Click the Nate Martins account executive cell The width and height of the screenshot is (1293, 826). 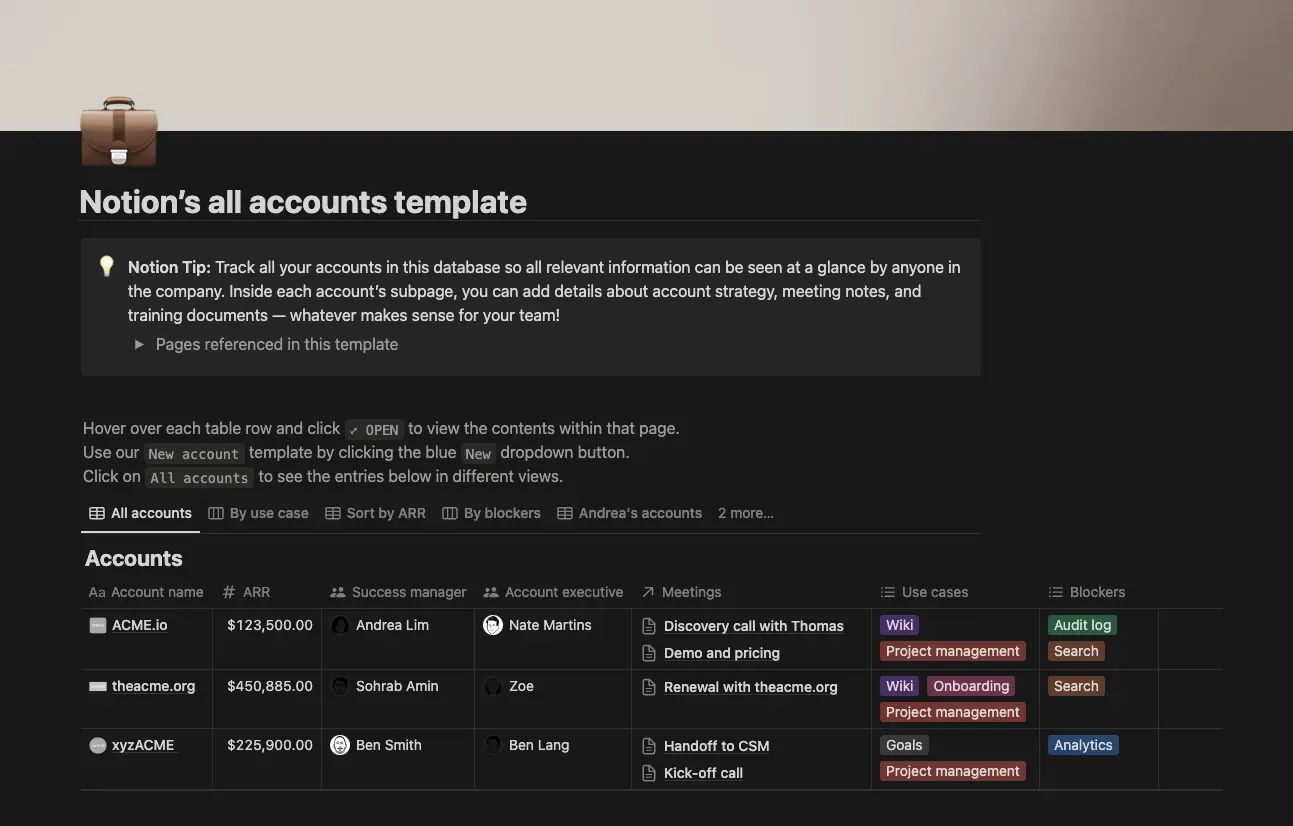(x=553, y=639)
